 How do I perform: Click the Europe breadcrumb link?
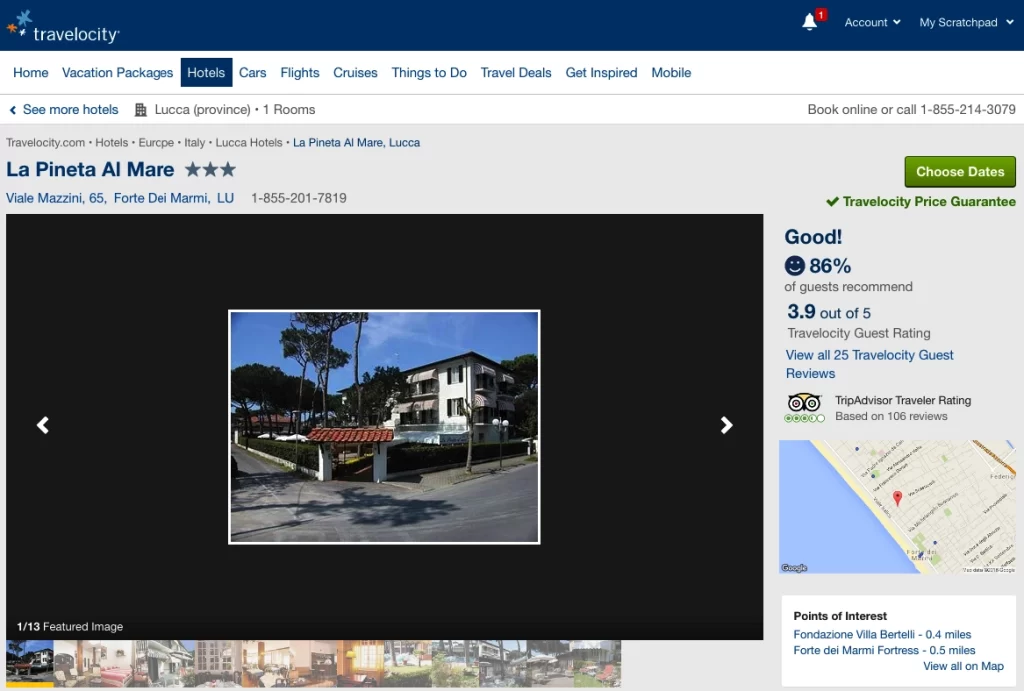(x=156, y=142)
